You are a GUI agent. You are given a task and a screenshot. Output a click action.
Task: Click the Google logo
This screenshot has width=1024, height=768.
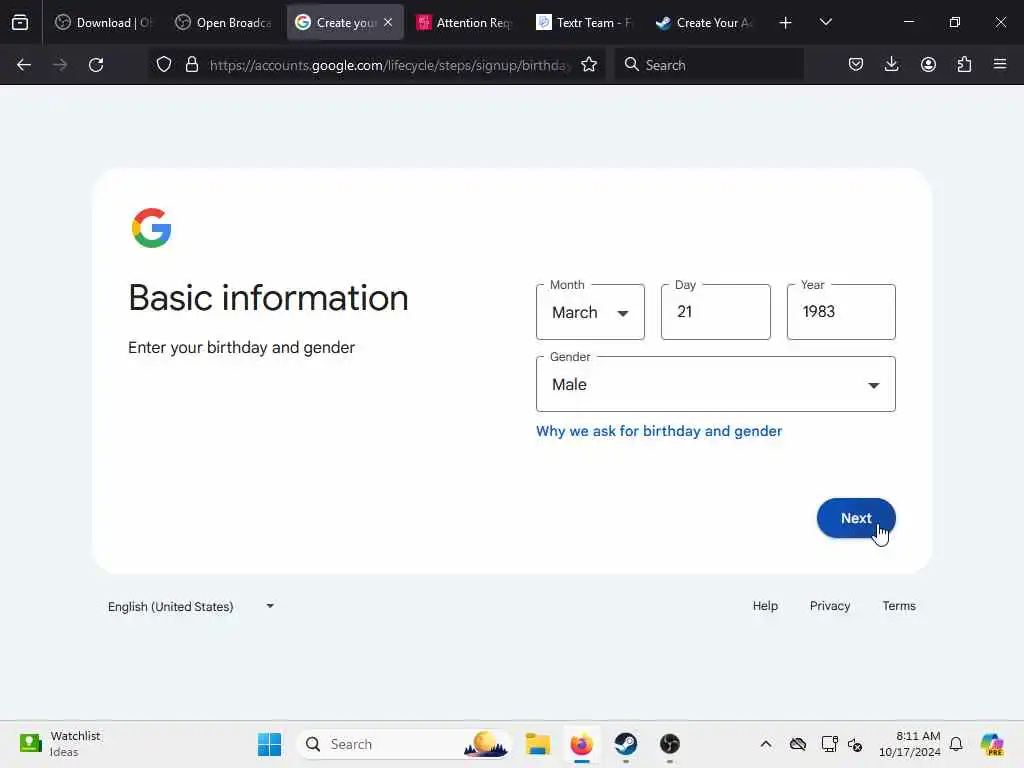coord(152,228)
